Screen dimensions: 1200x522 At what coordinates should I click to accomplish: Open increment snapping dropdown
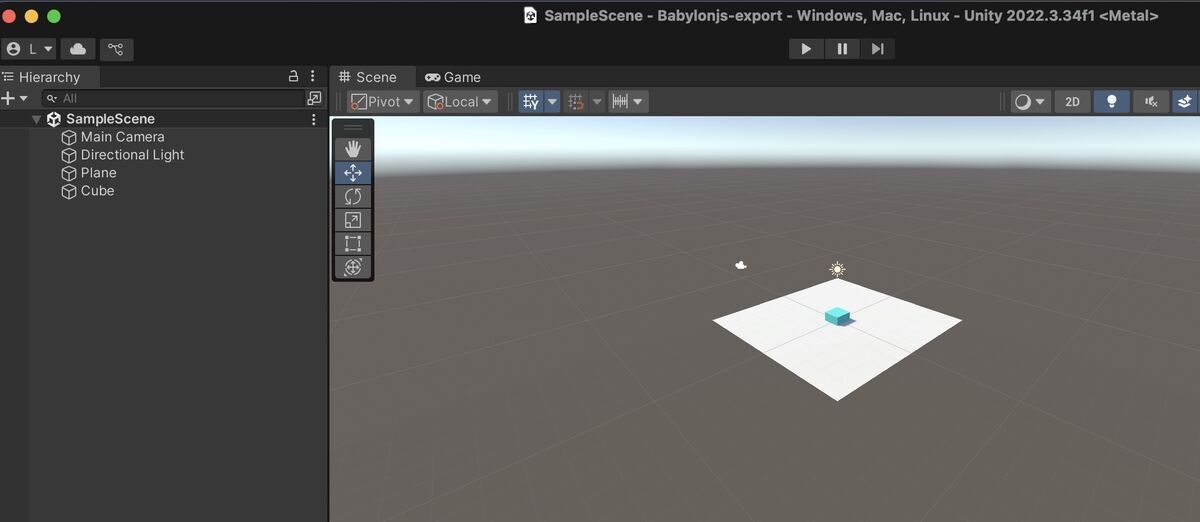(x=628, y=101)
